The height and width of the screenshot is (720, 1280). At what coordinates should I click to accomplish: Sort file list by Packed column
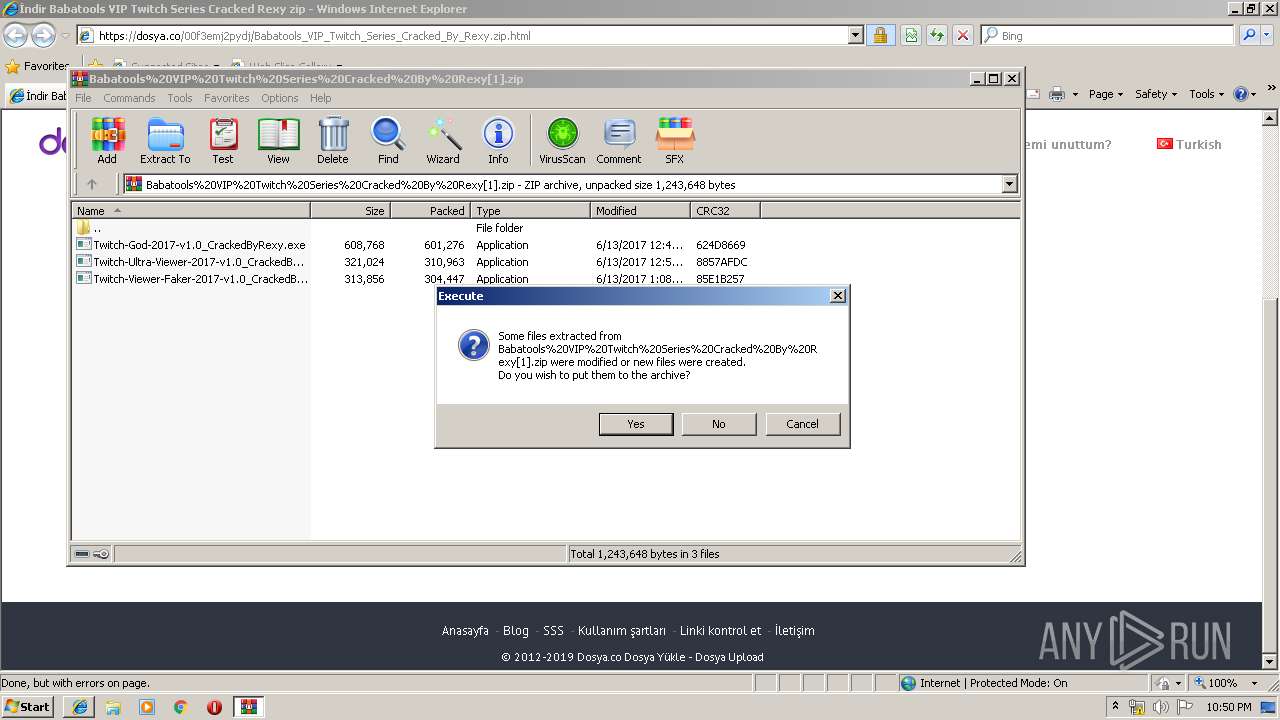431,211
